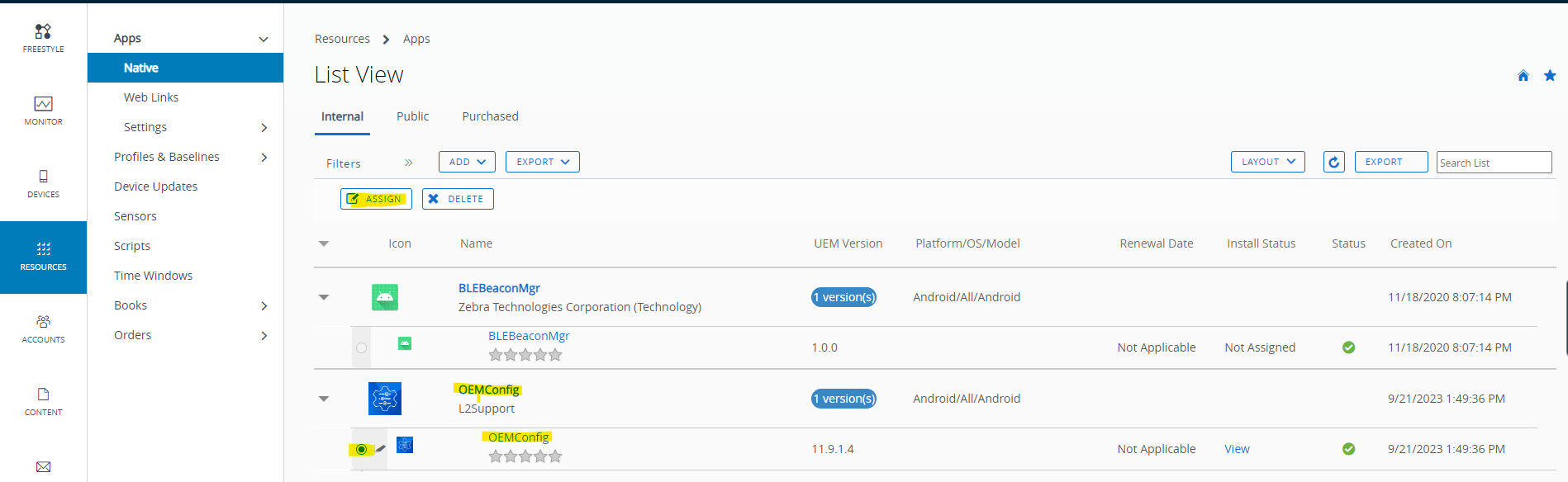
Task: Expand the Settings submenu arrow
Action: tap(264, 127)
